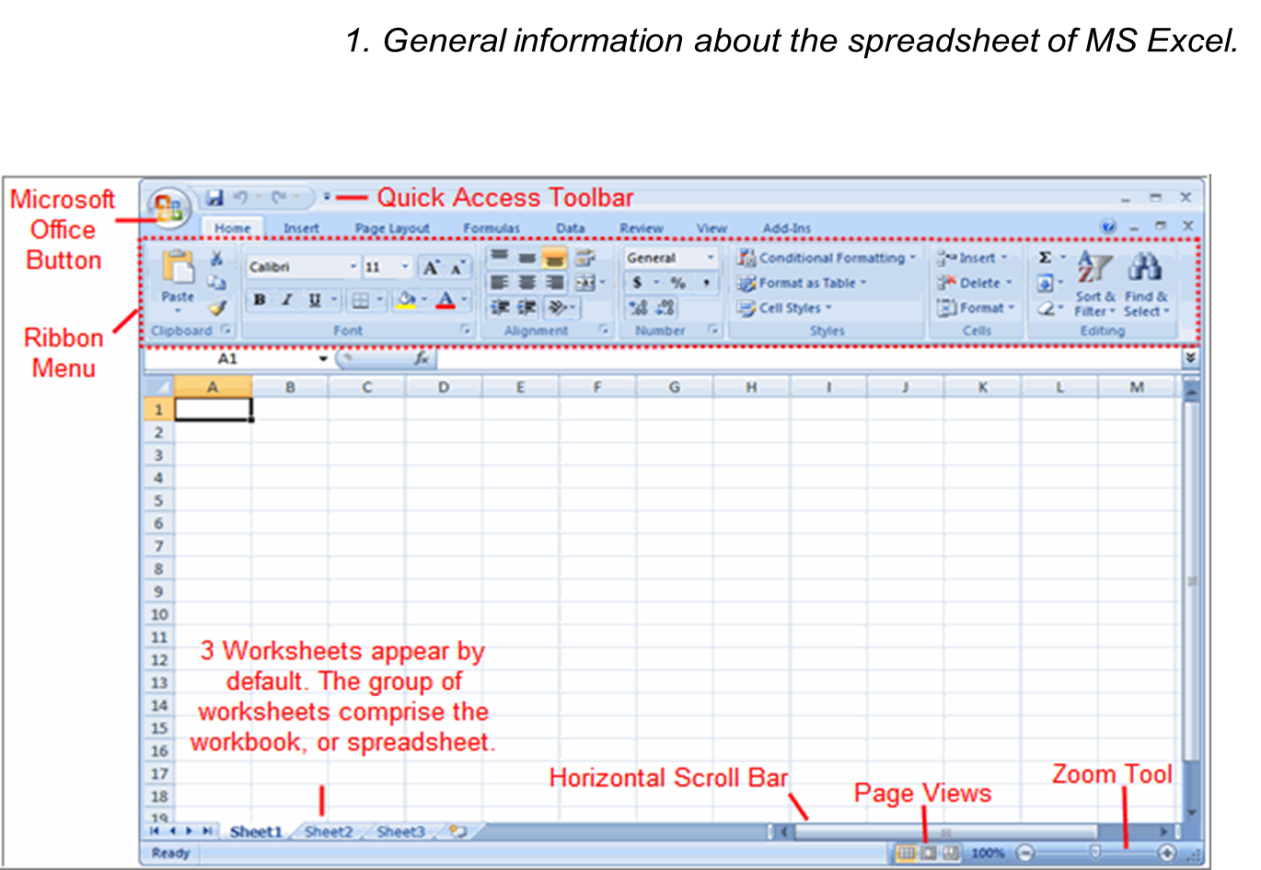Click the Redo icon in Quick Access Toolbar
This screenshot has width=1261, height=870.
pyautogui.click(x=281, y=198)
